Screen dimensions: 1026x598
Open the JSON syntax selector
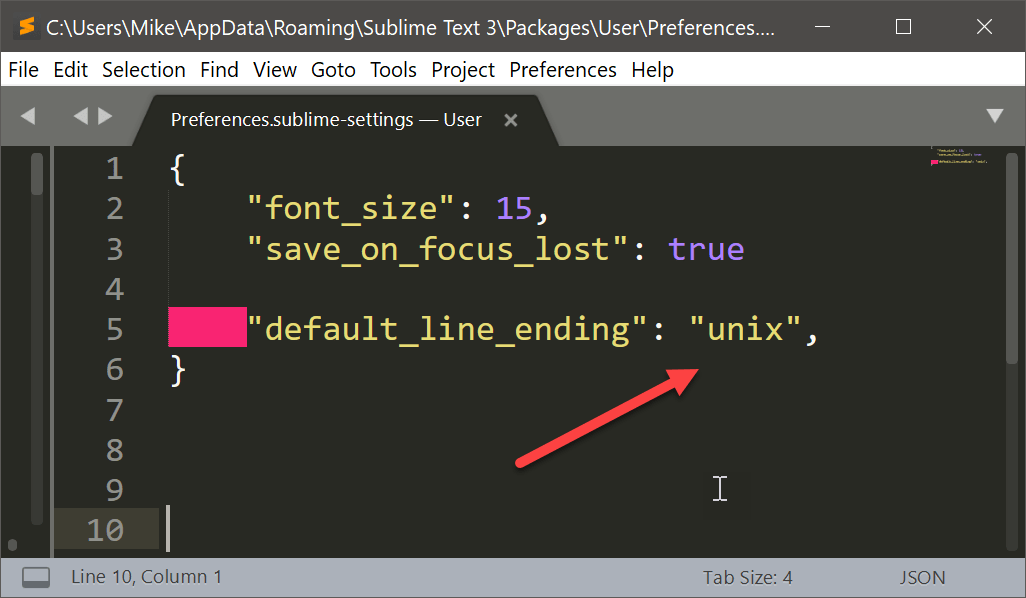point(922,577)
